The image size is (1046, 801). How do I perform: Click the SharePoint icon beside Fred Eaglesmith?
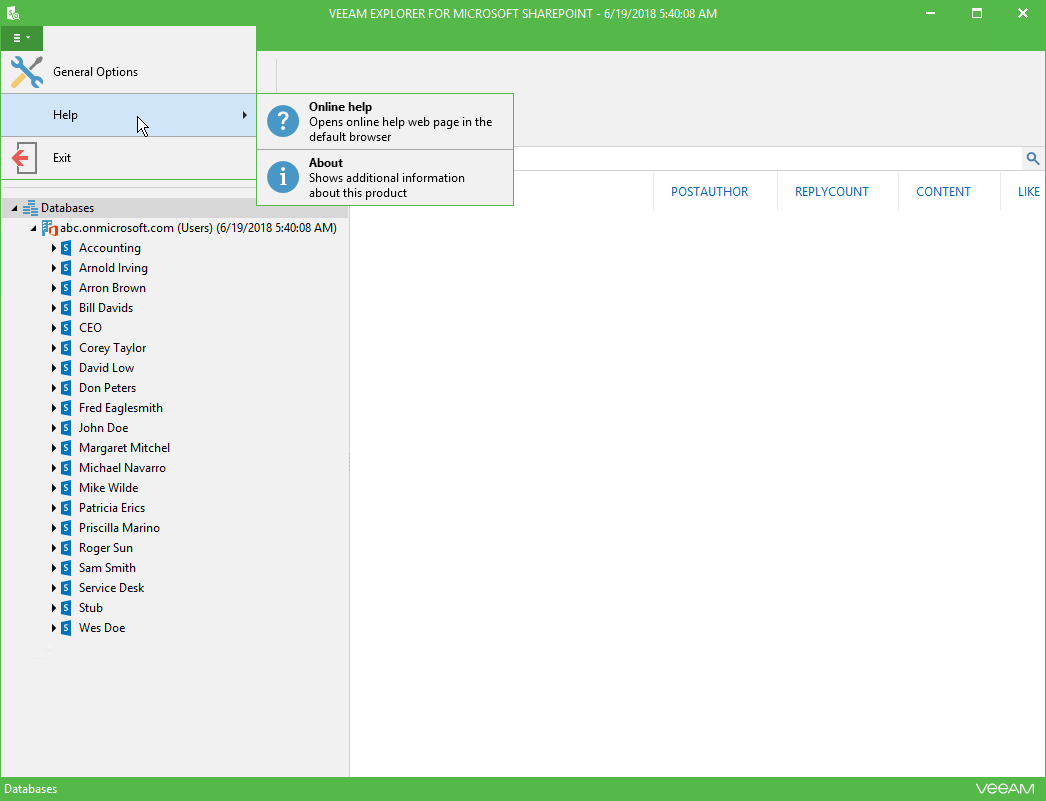click(x=66, y=408)
